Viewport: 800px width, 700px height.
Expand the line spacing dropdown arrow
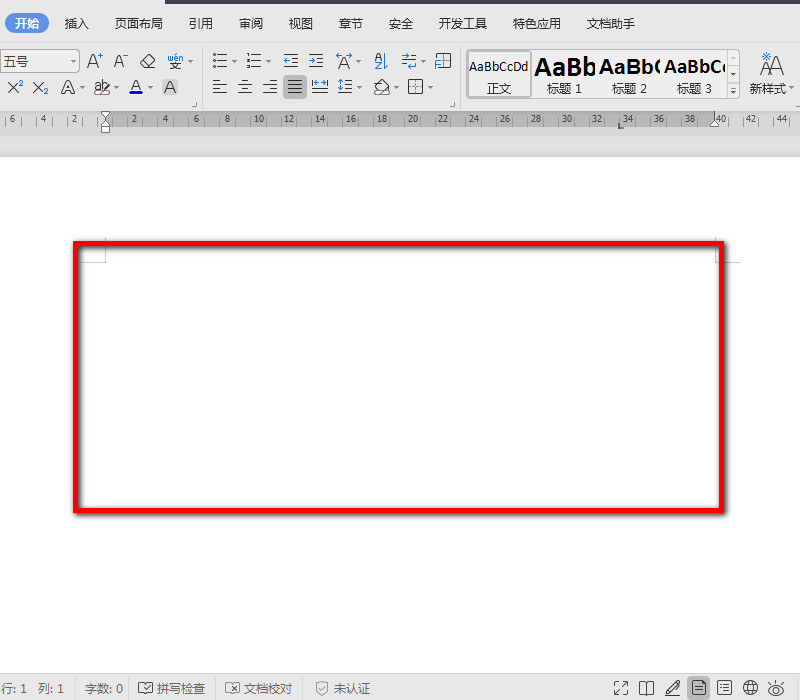point(360,88)
